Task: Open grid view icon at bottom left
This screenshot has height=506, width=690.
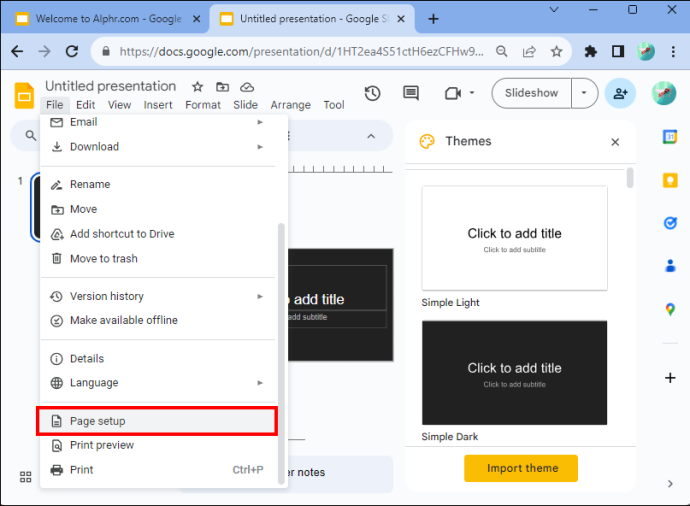Action: pos(26,477)
